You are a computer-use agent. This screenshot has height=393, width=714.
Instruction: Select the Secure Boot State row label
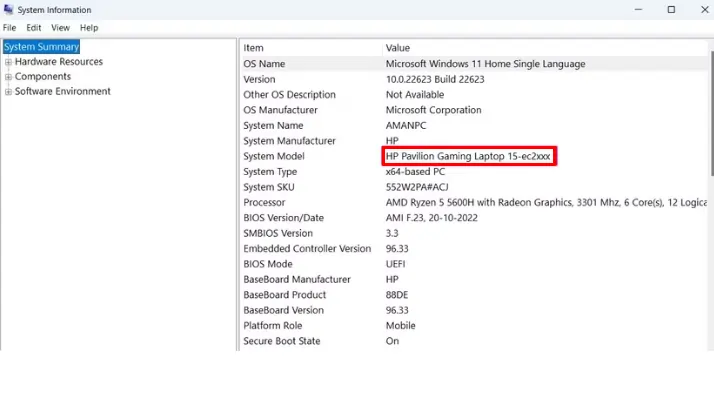click(281, 341)
